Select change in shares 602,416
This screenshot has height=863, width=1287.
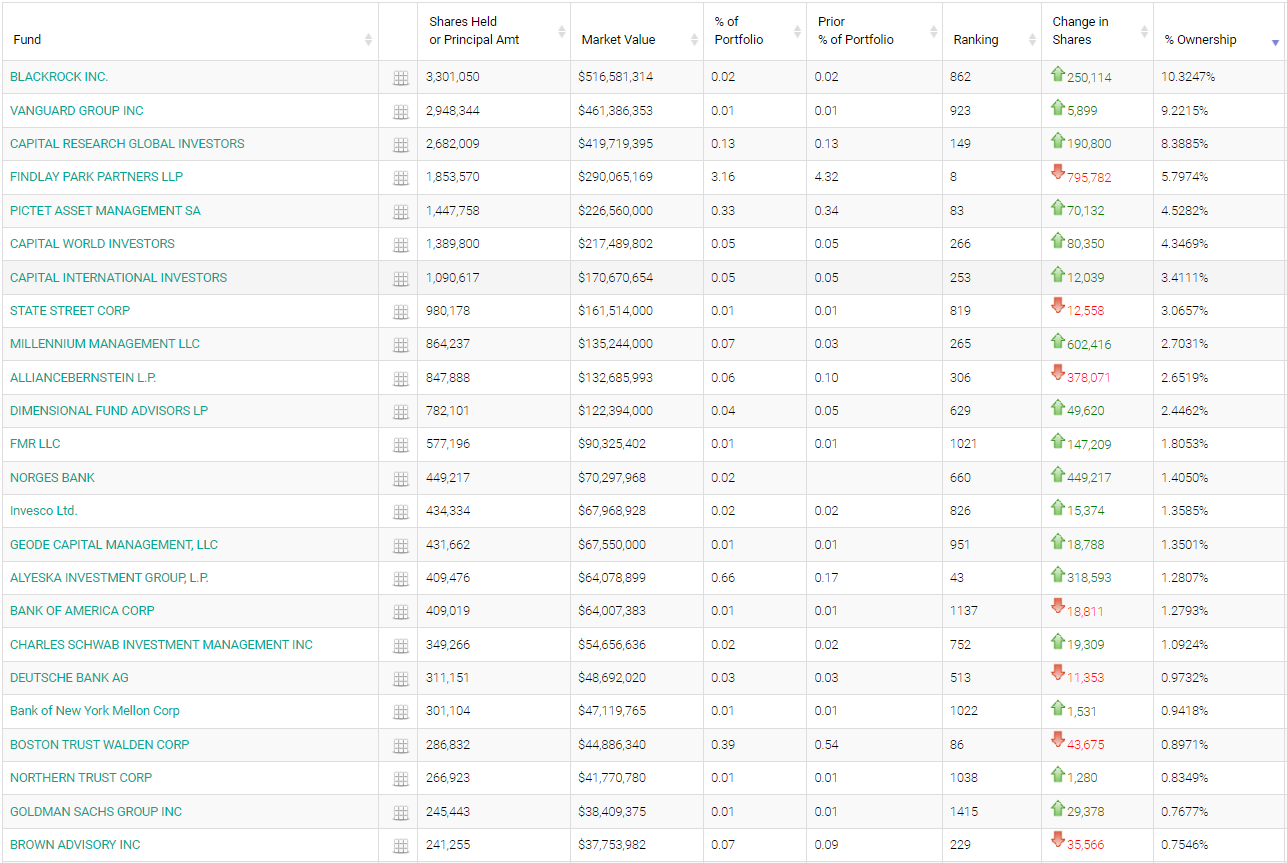(x=1089, y=344)
